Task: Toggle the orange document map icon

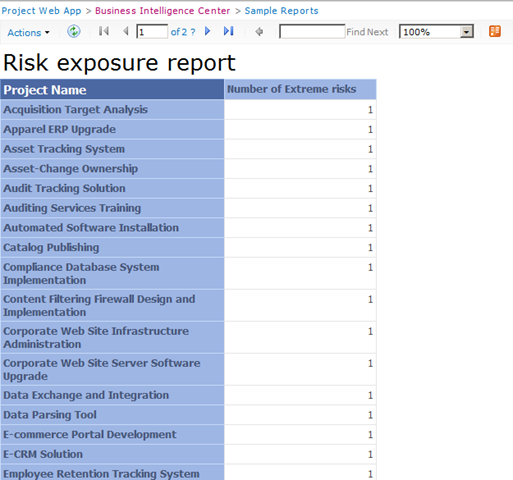Action: coord(495,31)
